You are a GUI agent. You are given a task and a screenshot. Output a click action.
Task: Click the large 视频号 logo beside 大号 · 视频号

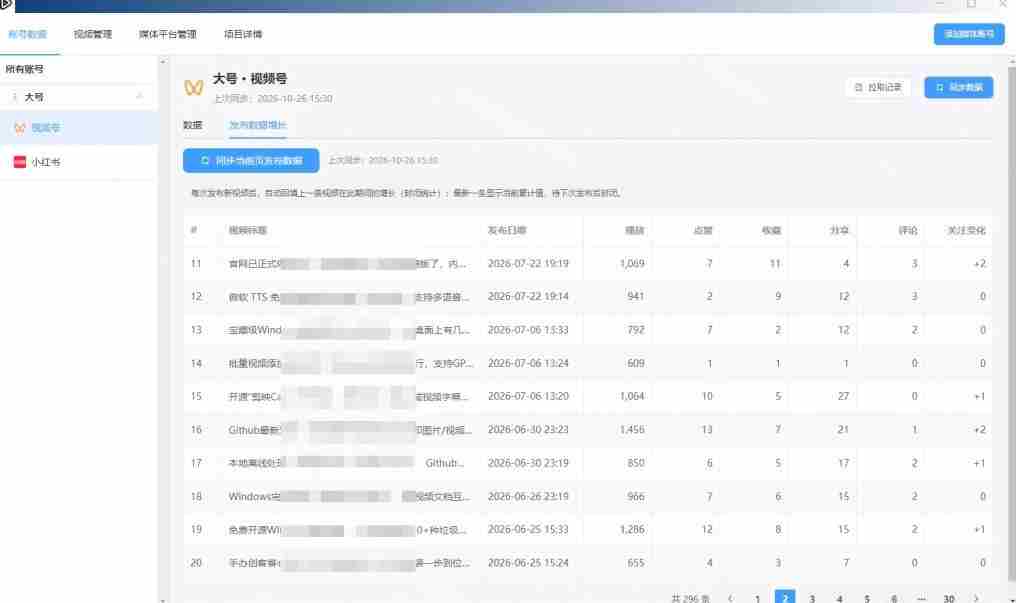click(x=194, y=87)
